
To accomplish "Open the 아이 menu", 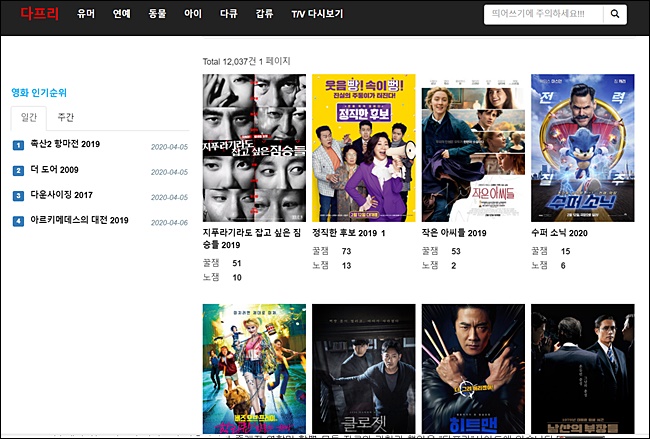I will 193,14.
